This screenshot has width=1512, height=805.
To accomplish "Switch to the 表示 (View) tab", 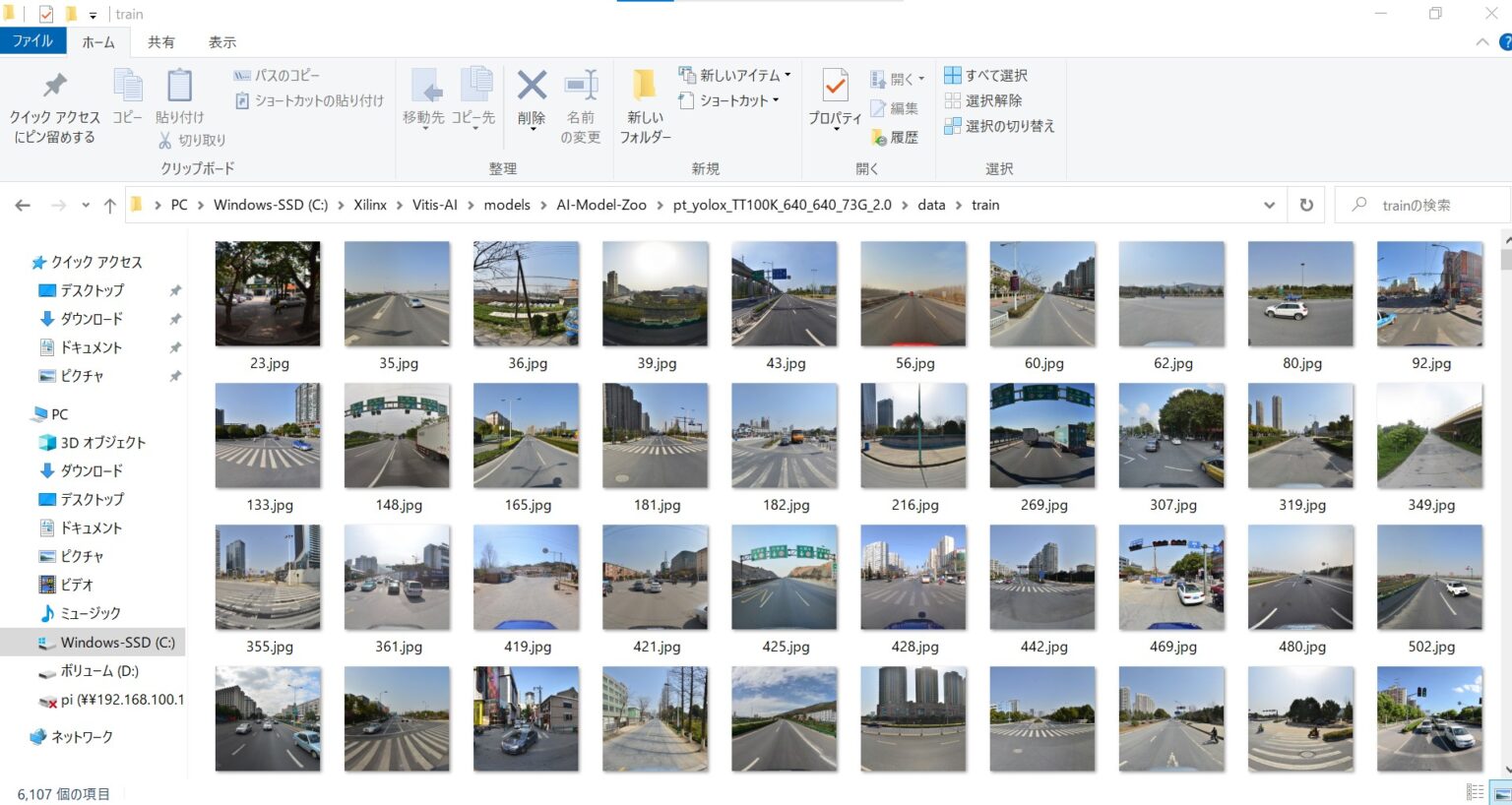I will [220, 41].
